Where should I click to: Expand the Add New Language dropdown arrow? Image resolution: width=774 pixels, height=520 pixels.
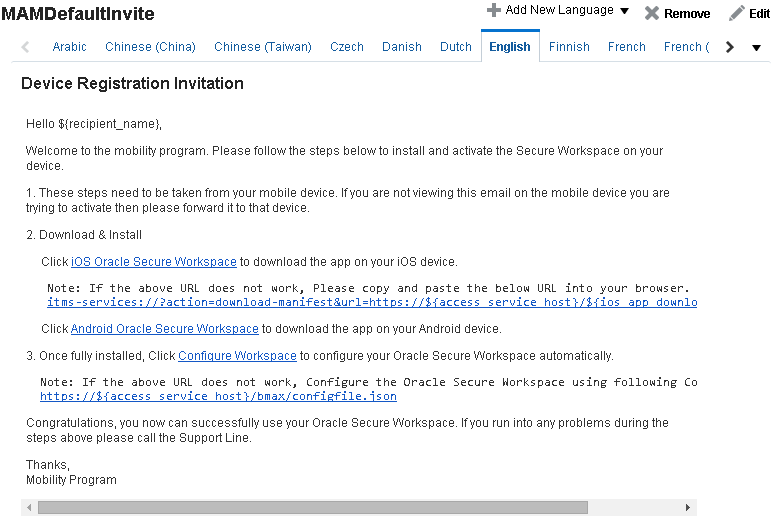click(x=624, y=11)
